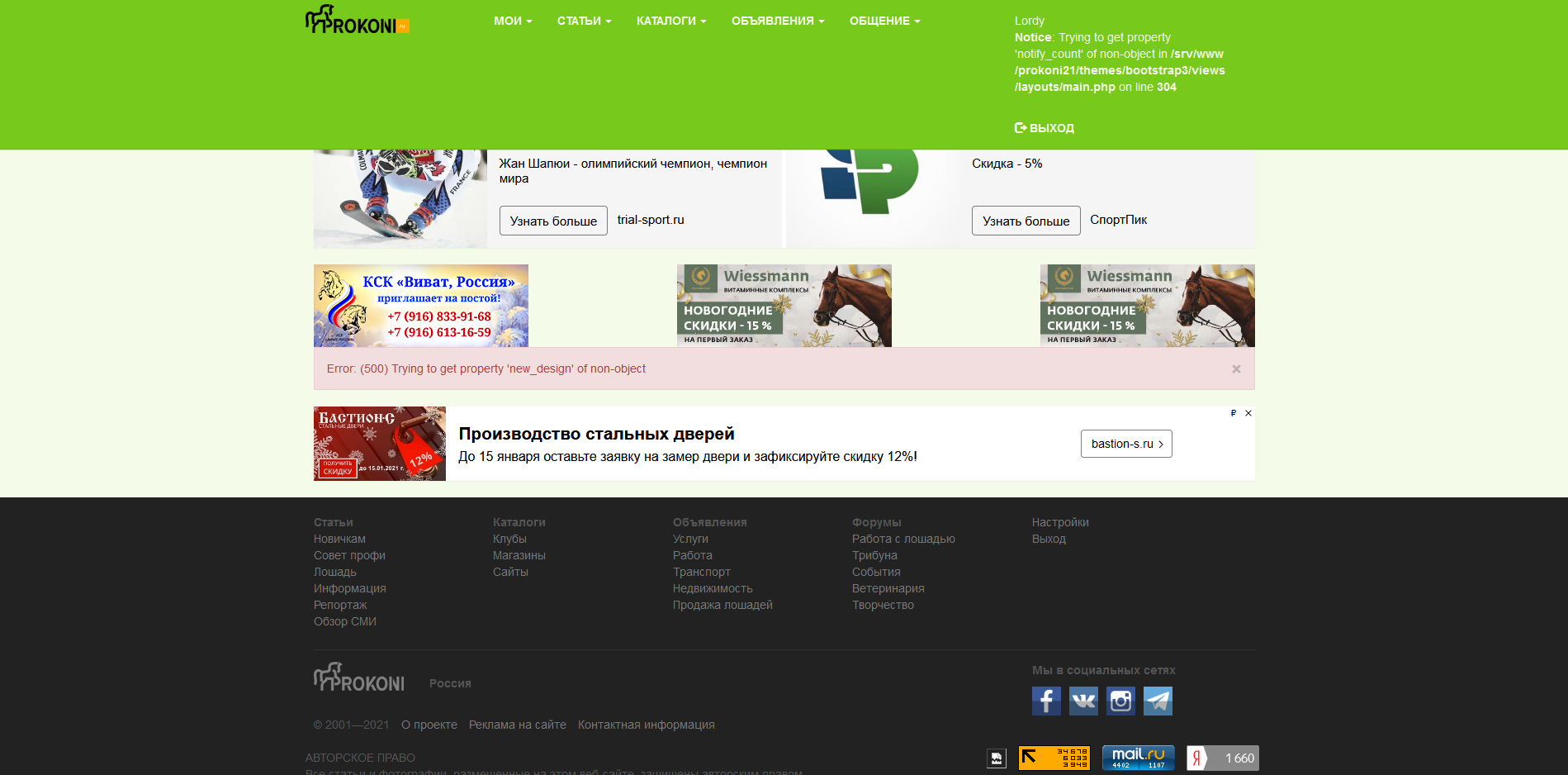Click Узнать больше next to trial-sport.ru
This screenshot has width=1568, height=775.
point(552,221)
